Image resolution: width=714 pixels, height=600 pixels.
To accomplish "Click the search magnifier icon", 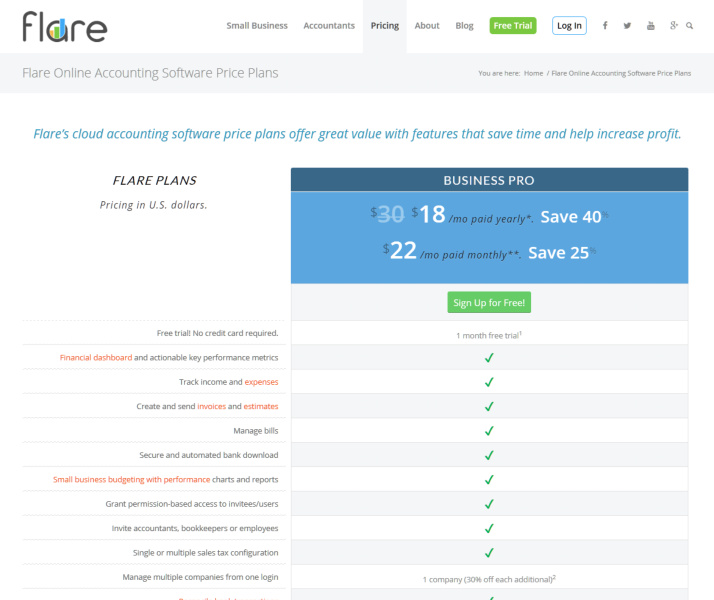I will (689, 25).
